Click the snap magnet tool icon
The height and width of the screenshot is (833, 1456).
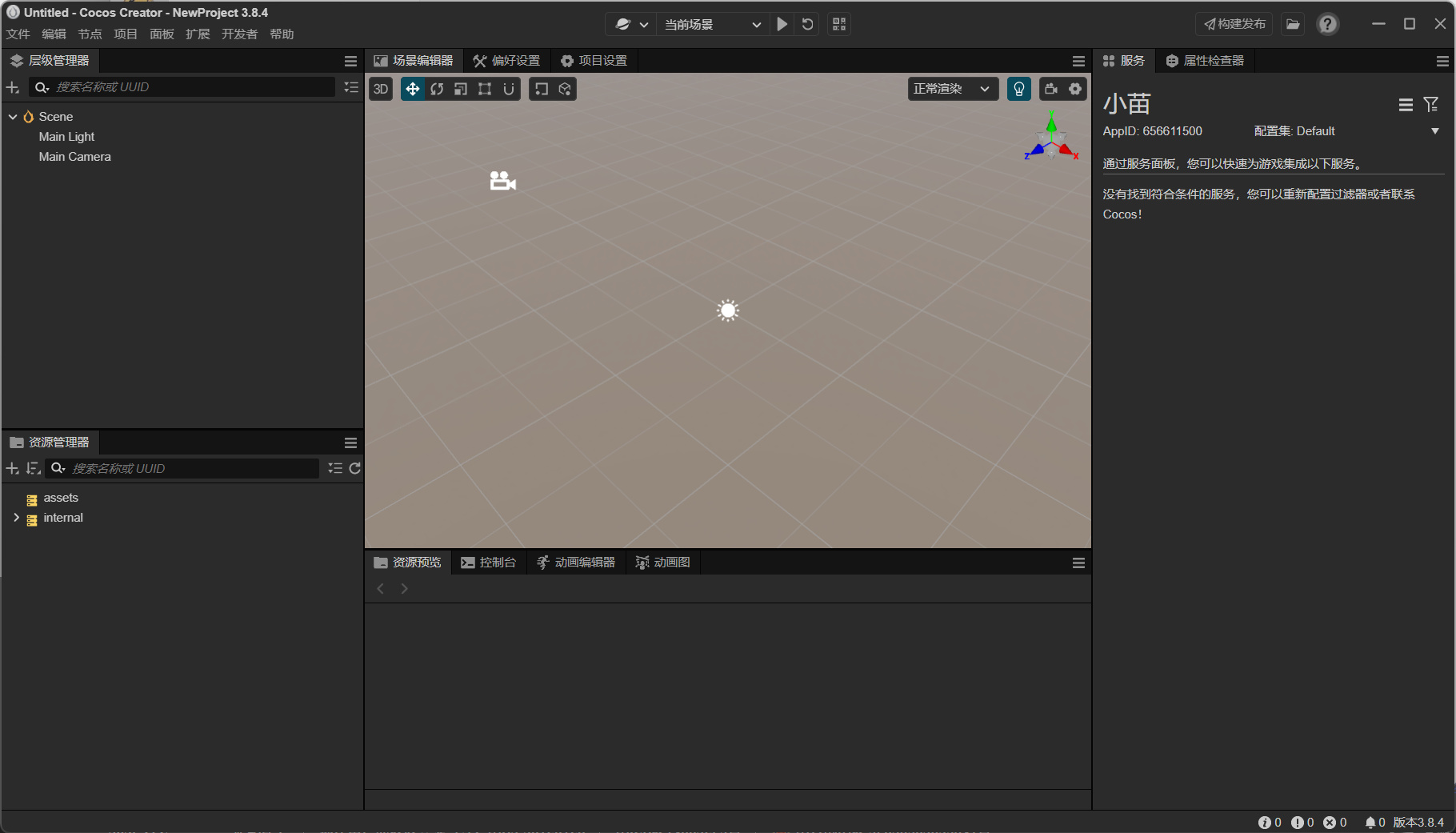509,89
